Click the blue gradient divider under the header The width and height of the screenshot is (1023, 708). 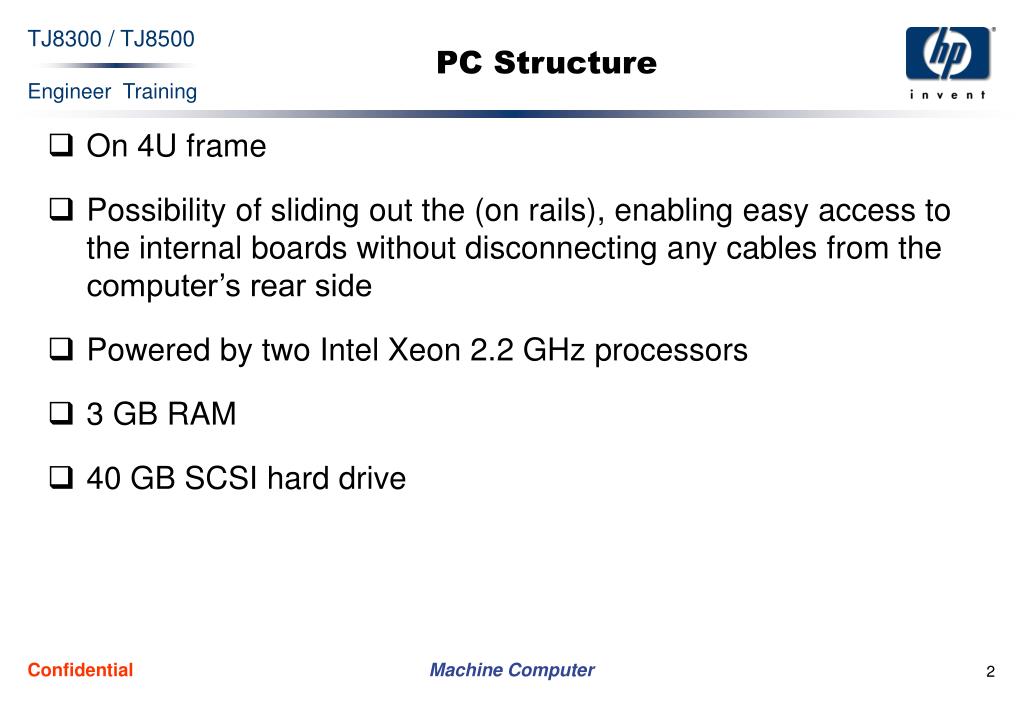click(512, 114)
